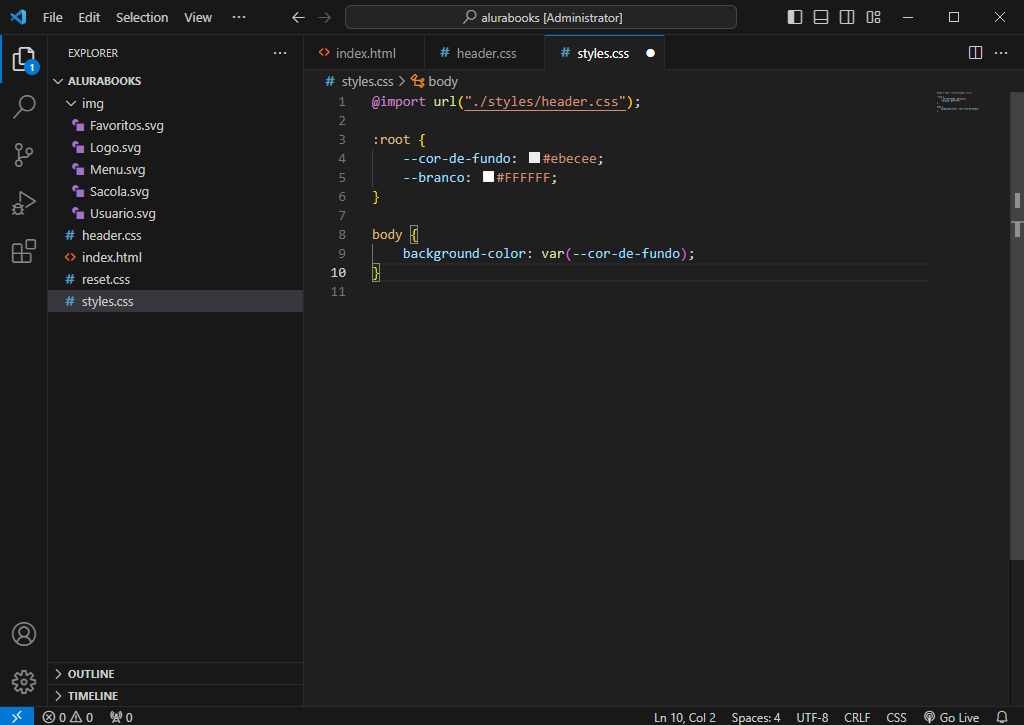Open Favoritos.svg in the explorer
The image size is (1024, 725).
175,125
